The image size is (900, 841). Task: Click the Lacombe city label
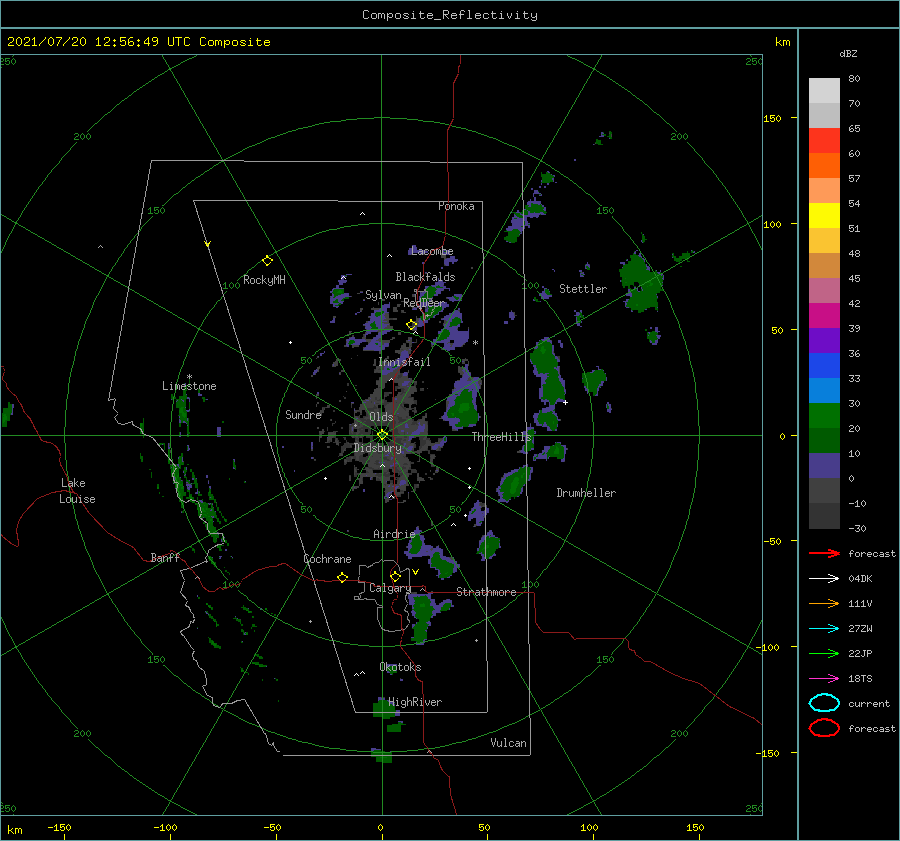[432, 251]
